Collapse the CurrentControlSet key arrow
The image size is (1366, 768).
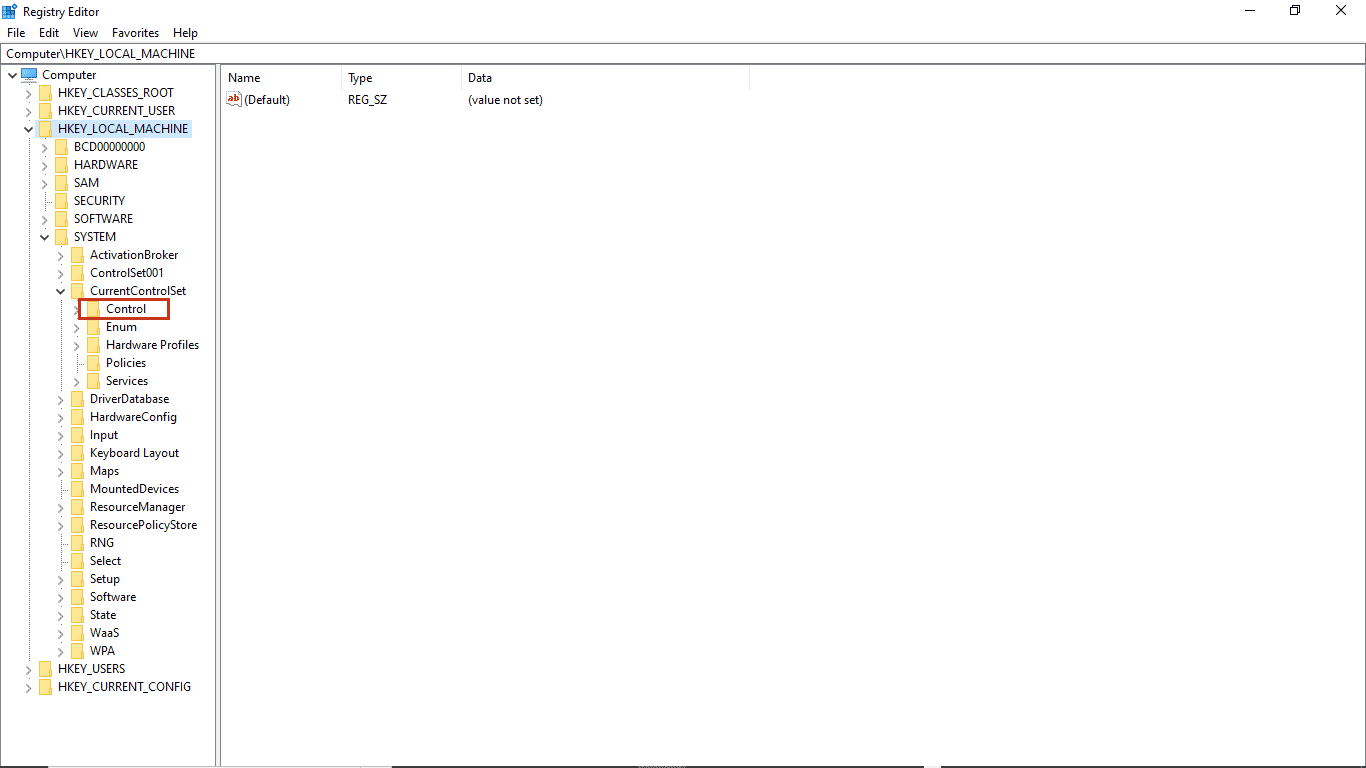pos(60,291)
